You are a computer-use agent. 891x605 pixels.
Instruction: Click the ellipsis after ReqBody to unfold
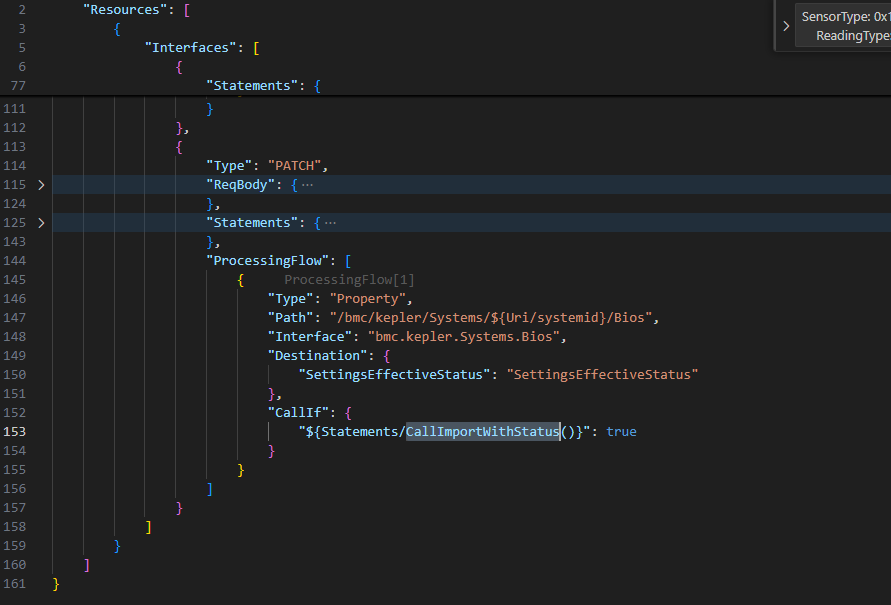(x=307, y=185)
